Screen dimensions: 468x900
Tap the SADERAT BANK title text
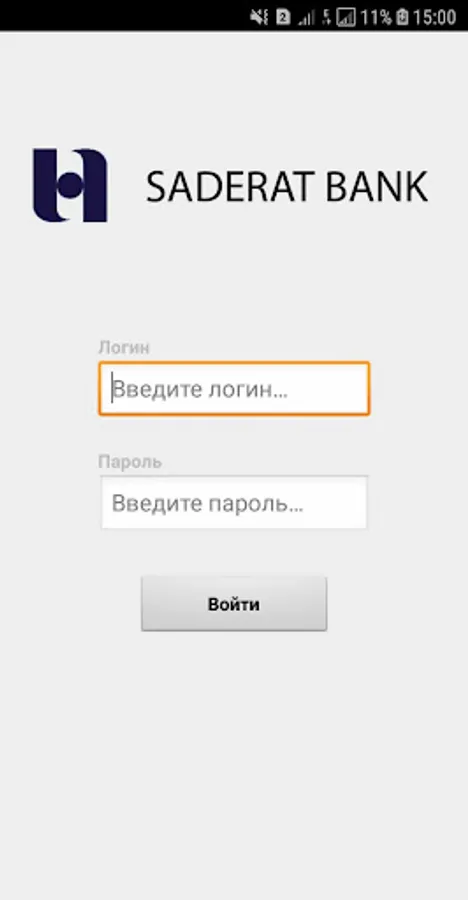pyautogui.click(x=287, y=187)
